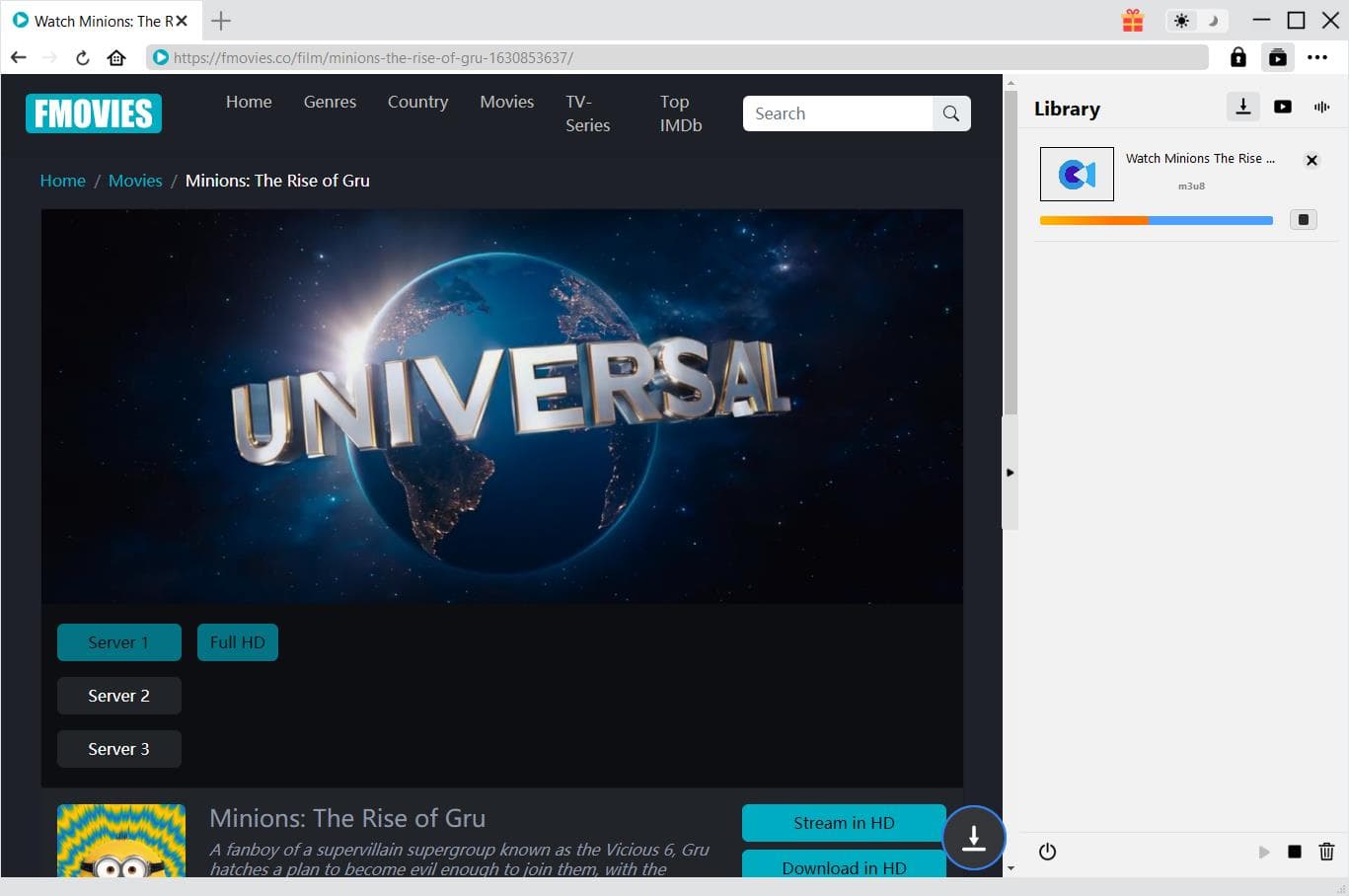Image resolution: width=1349 pixels, height=896 pixels.
Task: Show the Downloading tab in Library
Action: 1243,107
